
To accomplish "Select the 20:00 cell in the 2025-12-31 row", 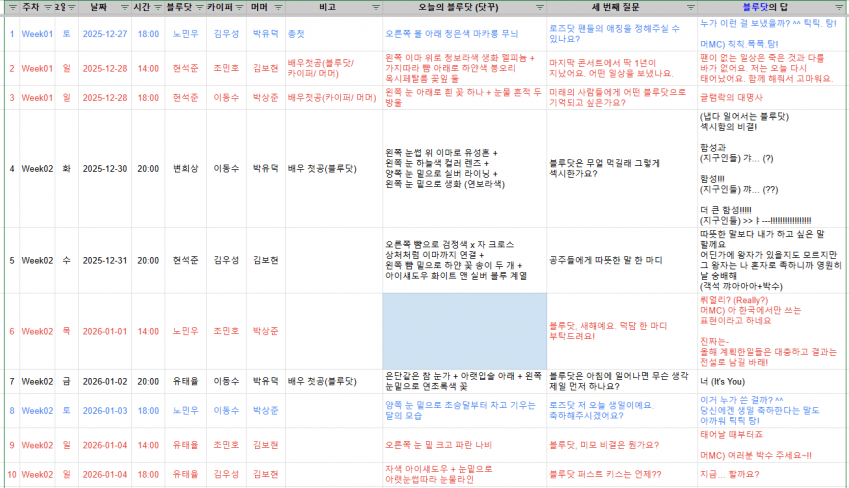I will click(x=148, y=261).
